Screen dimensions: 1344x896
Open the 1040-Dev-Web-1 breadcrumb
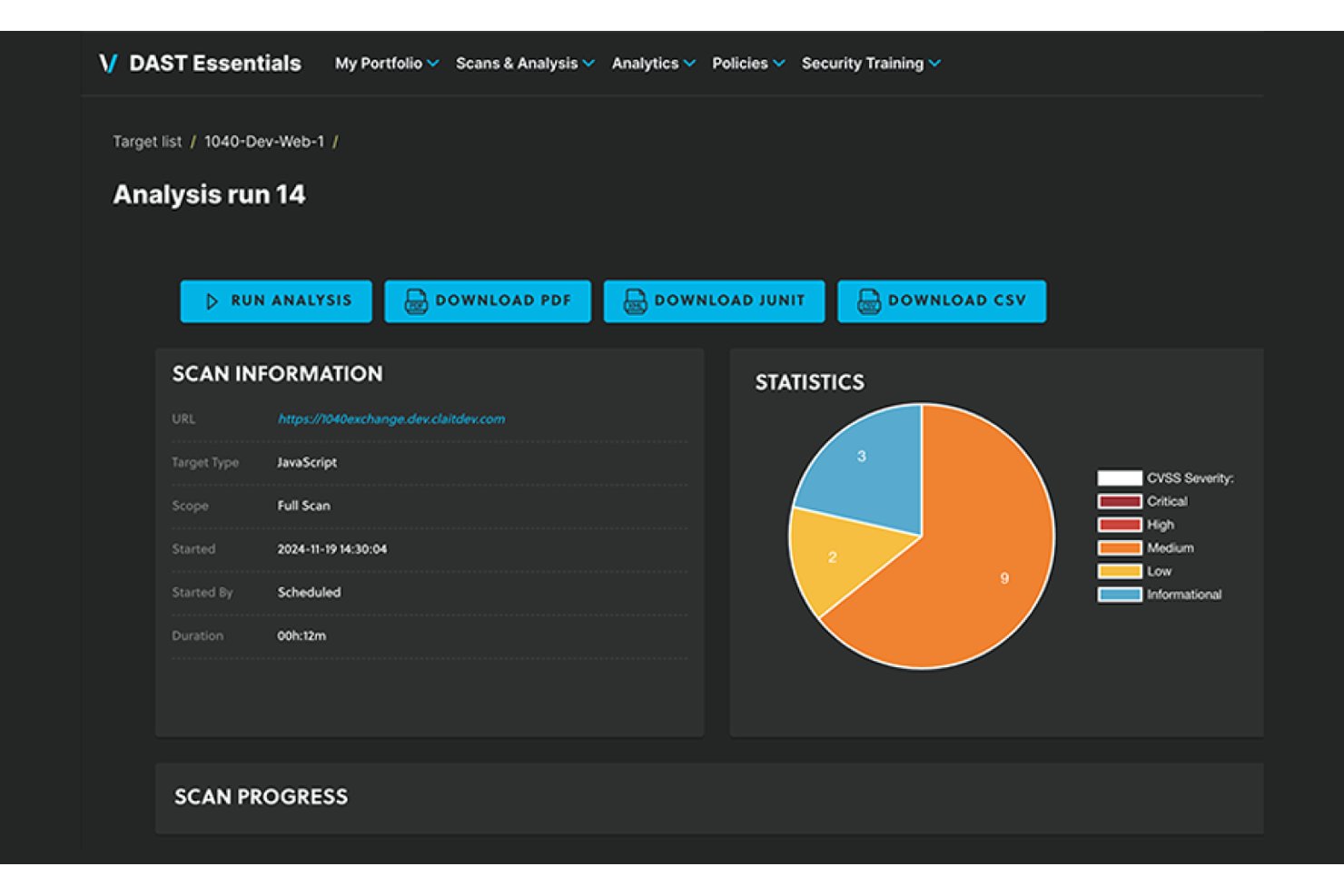[x=264, y=142]
